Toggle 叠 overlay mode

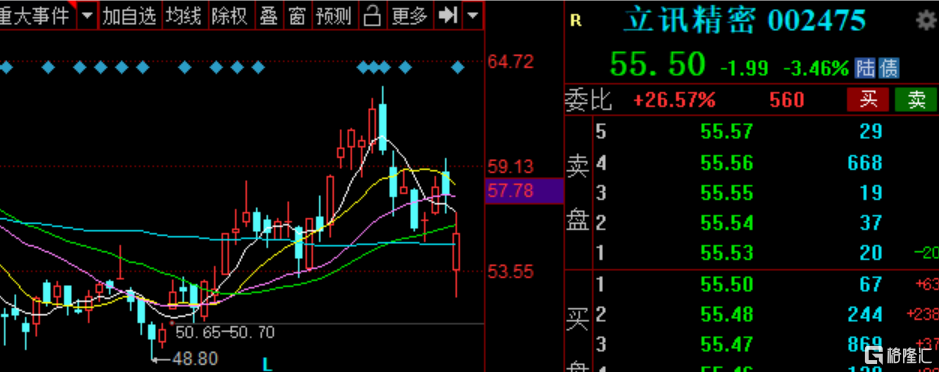pos(268,16)
